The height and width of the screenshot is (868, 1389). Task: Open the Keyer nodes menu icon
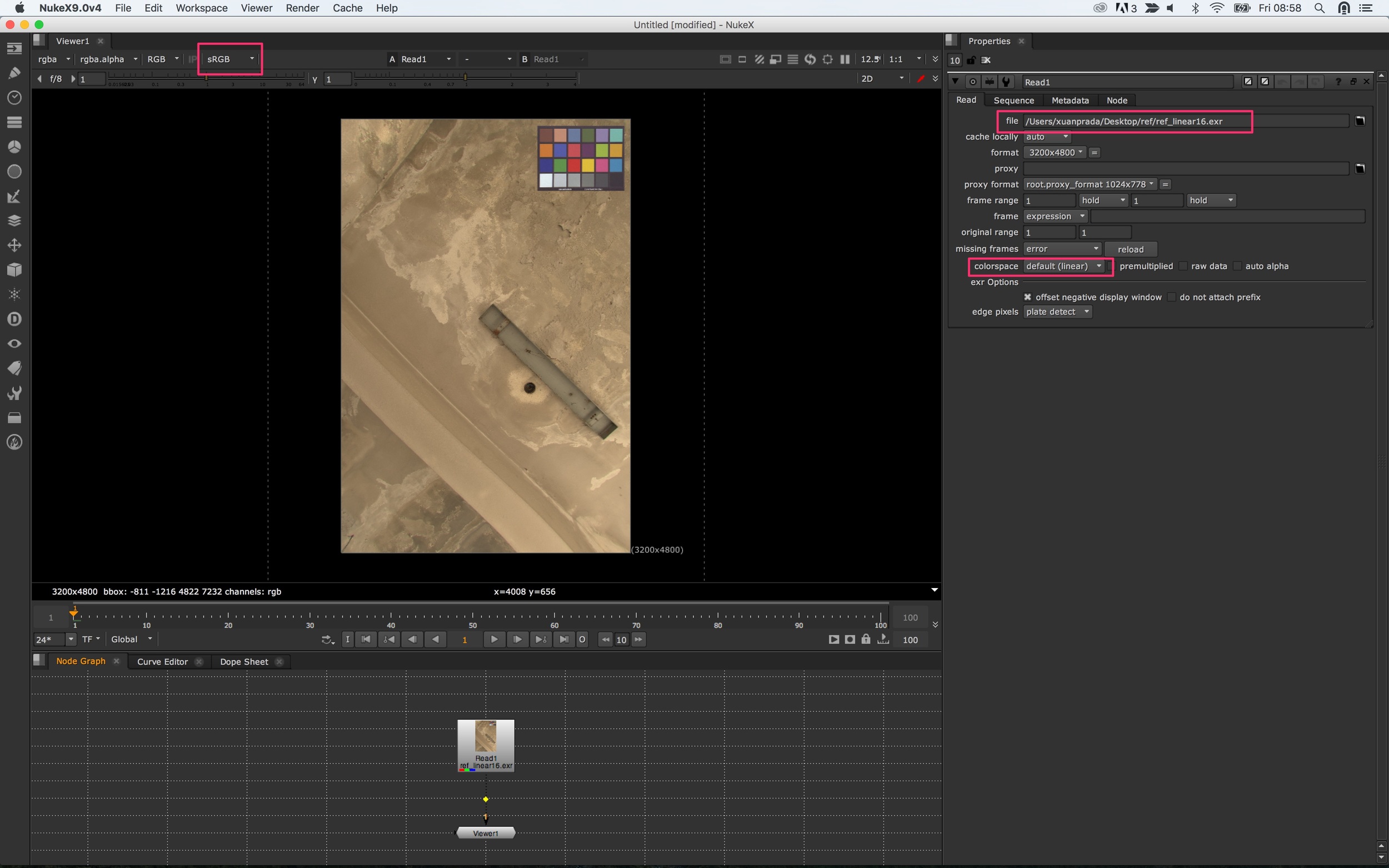point(14,197)
